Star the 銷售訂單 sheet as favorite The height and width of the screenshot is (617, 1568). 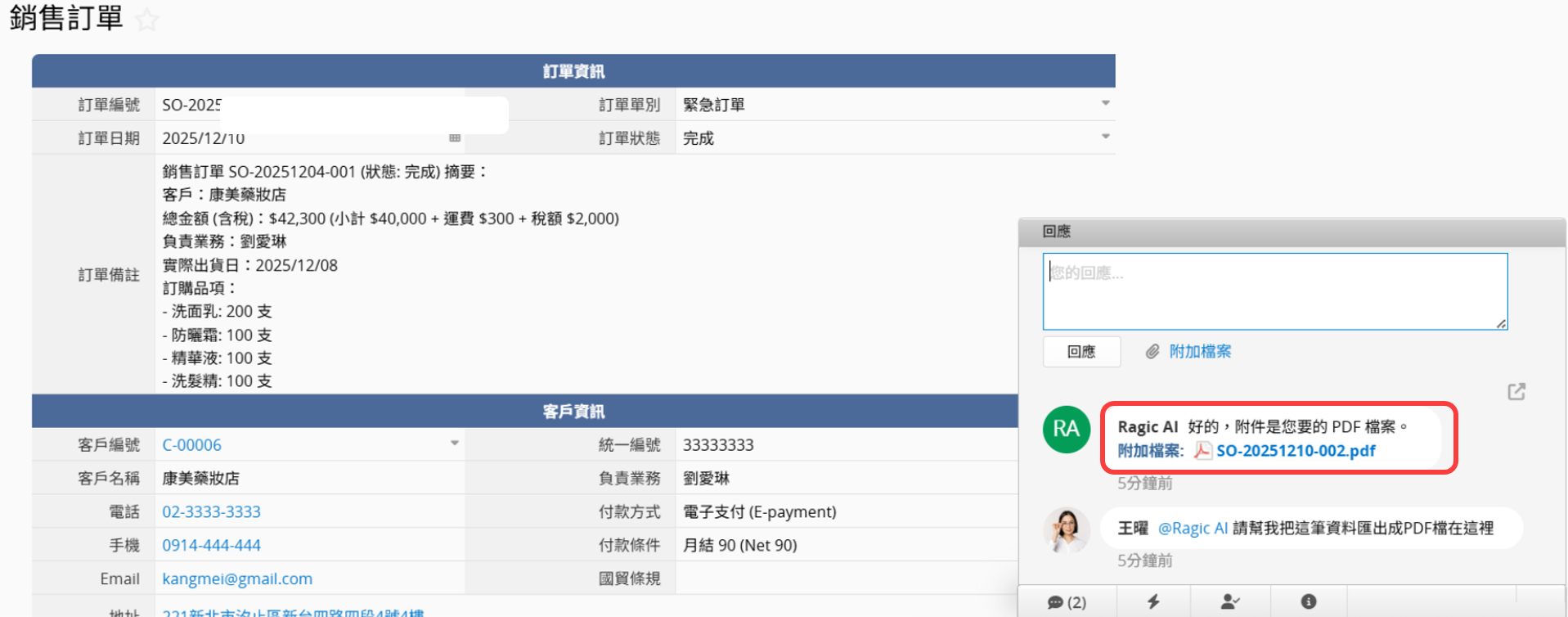[147, 20]
